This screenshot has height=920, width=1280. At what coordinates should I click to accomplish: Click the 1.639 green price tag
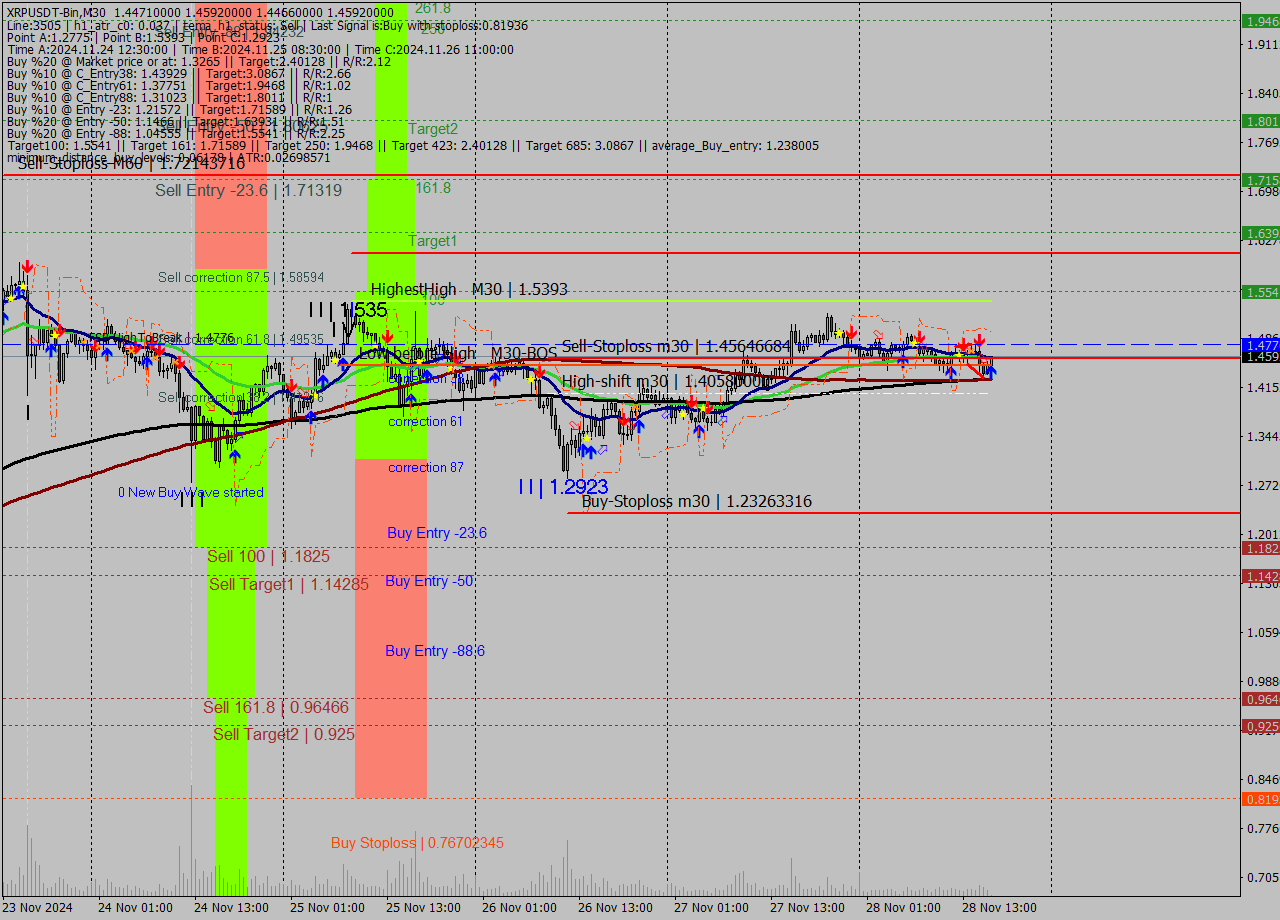(1261, 233)
